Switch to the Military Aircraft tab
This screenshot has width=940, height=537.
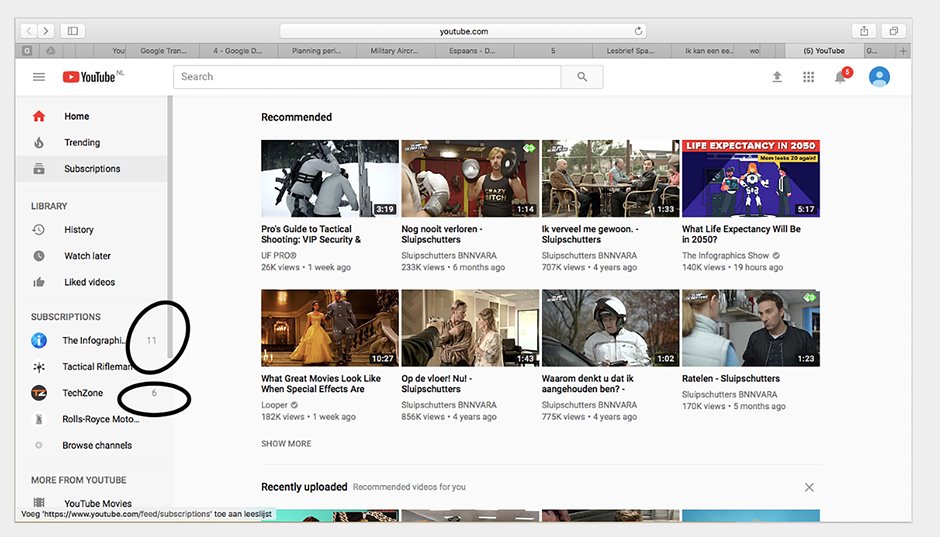pyautogui.click(x=397, y=50)
